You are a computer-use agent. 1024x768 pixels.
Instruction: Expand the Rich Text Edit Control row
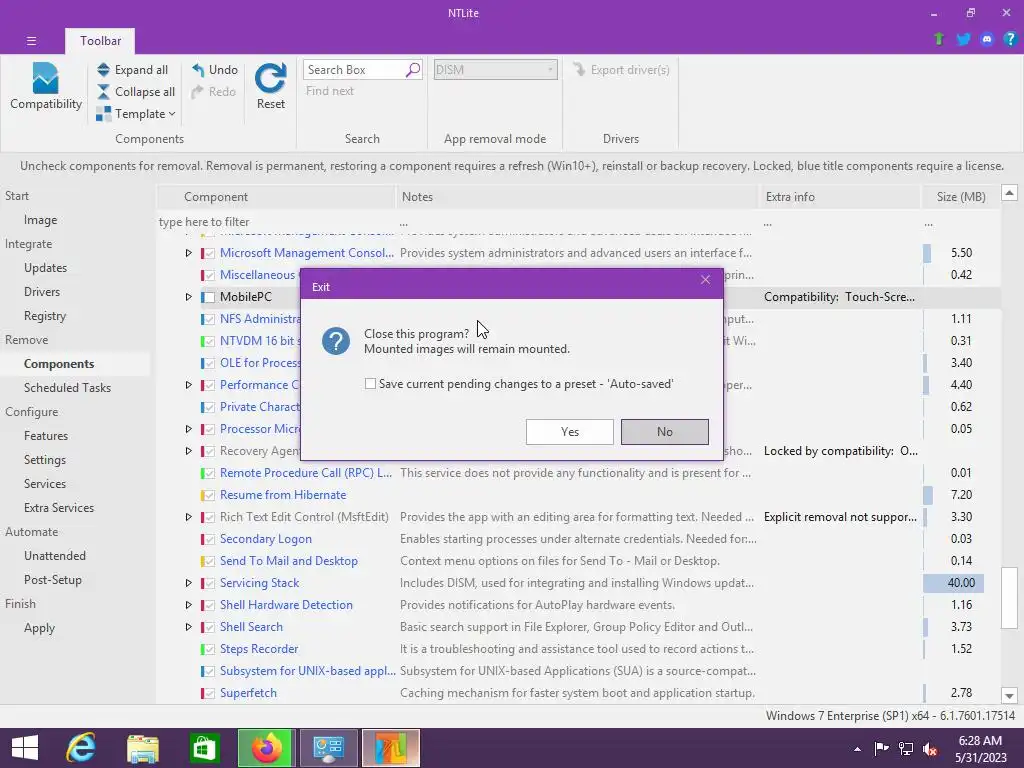188,517
